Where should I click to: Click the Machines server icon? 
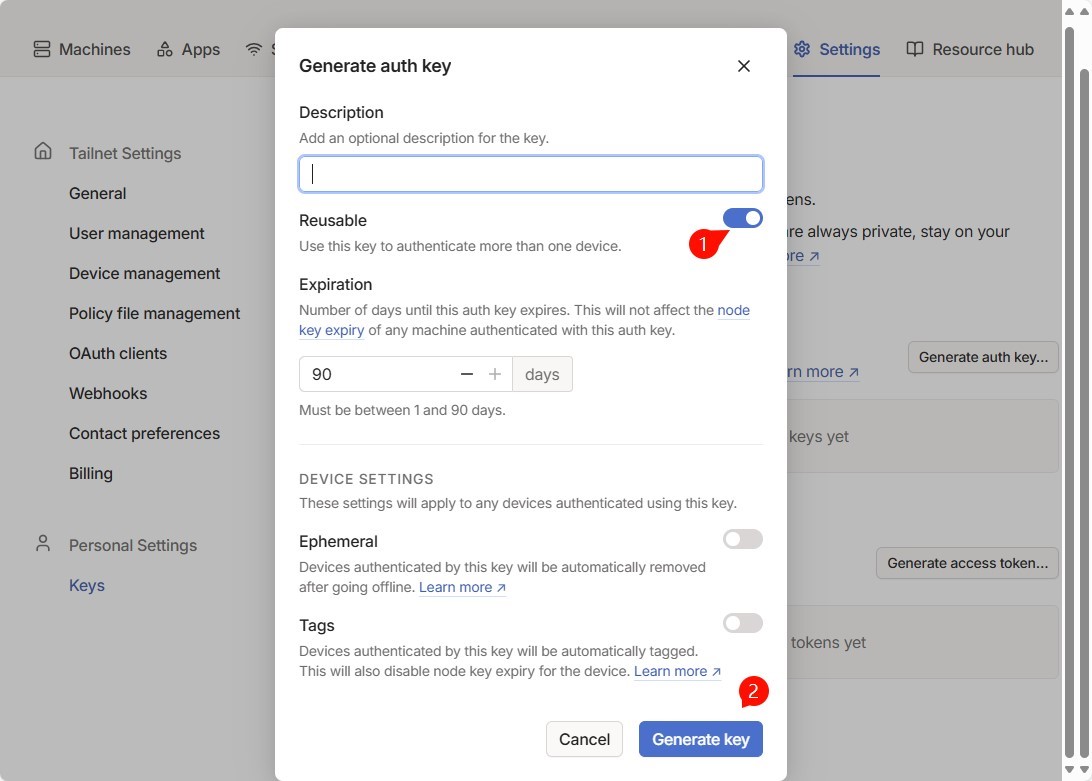pyautogui.click(x=42, y=49)
